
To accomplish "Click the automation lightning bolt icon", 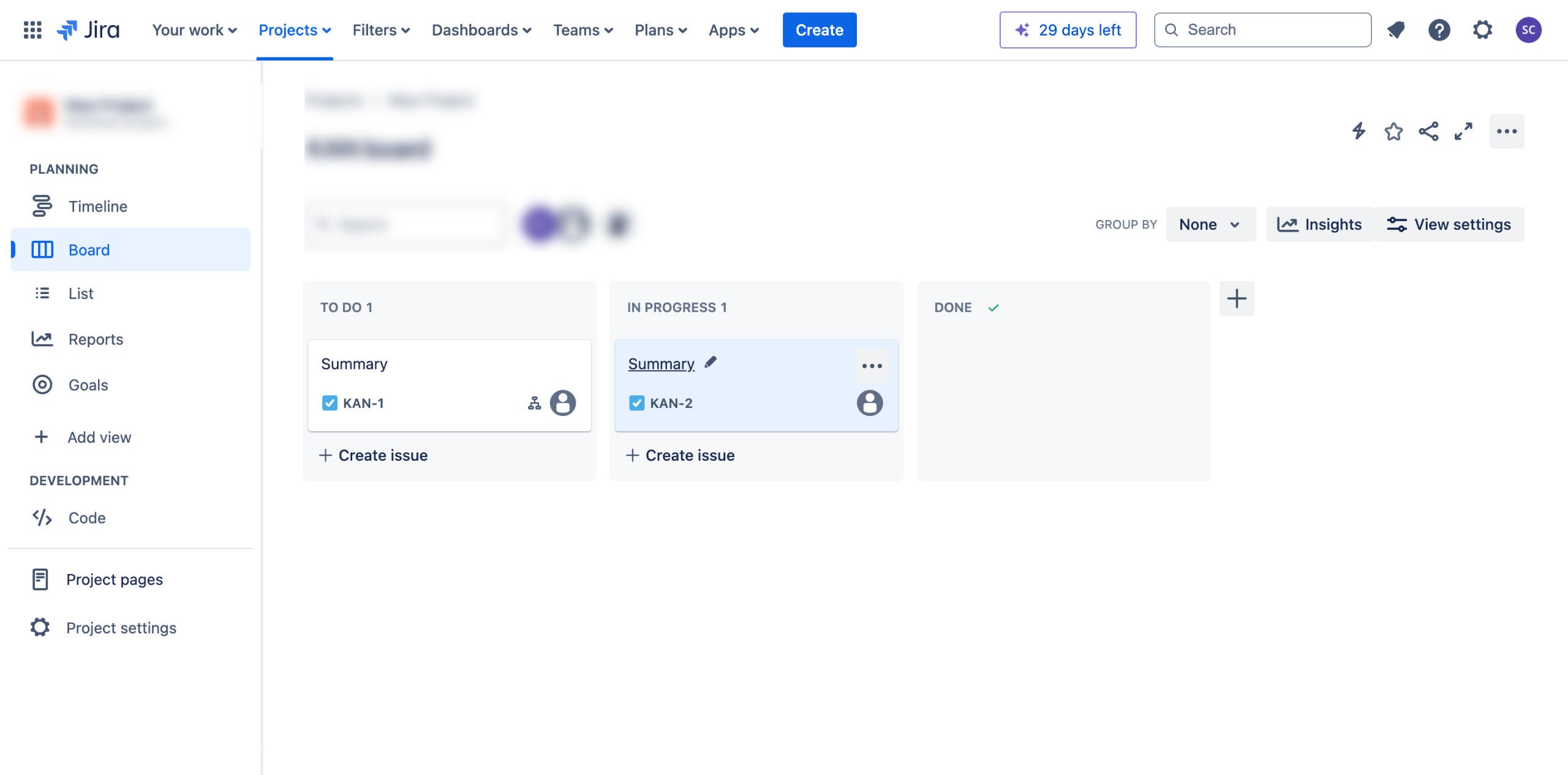I will tap(1359, 131).
